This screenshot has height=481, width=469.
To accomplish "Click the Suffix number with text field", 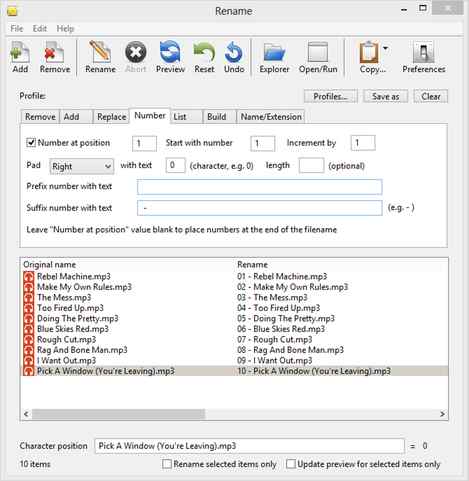I will click(259, 208).
